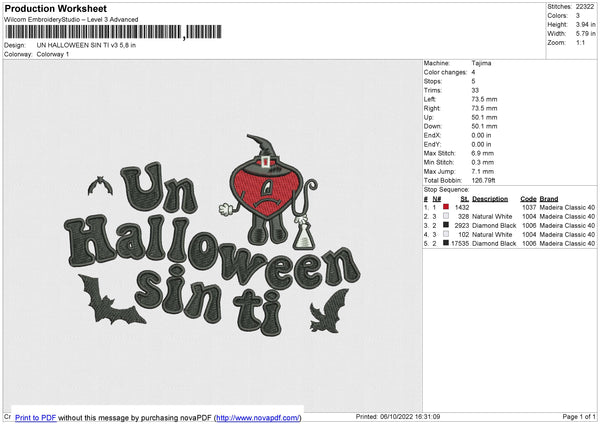Select the Stitches value '22322'

(585, 7)
